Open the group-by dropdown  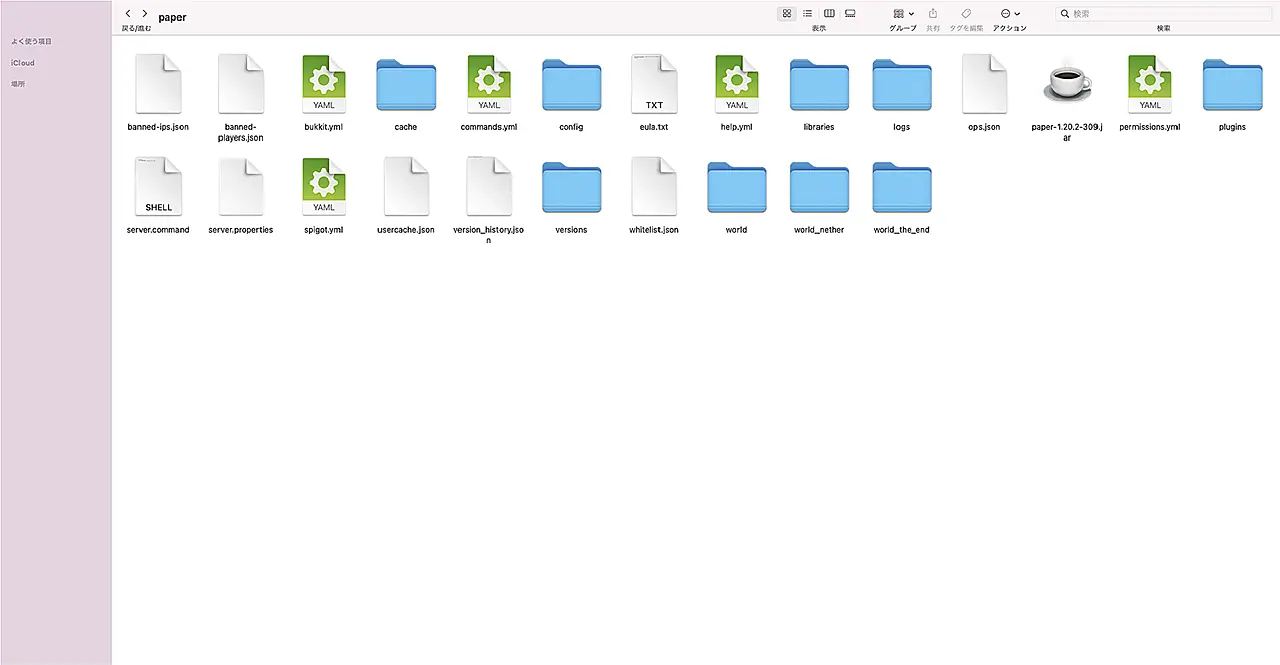coord(903,14)
